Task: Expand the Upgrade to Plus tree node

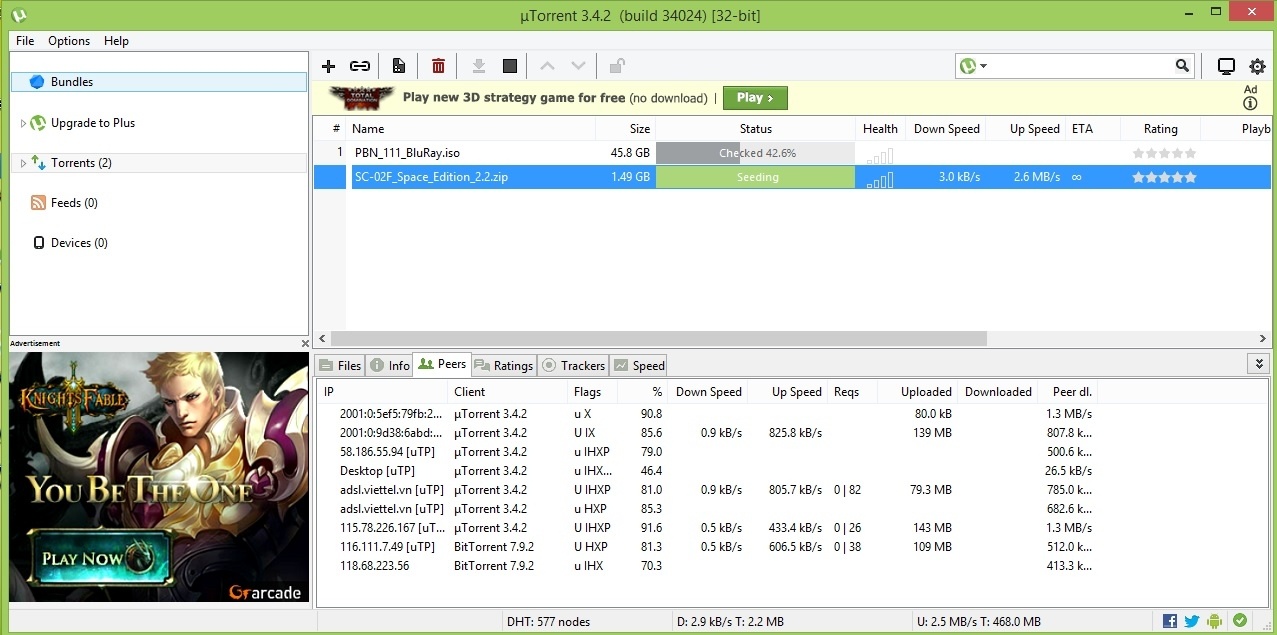Action: pos(23,123)
